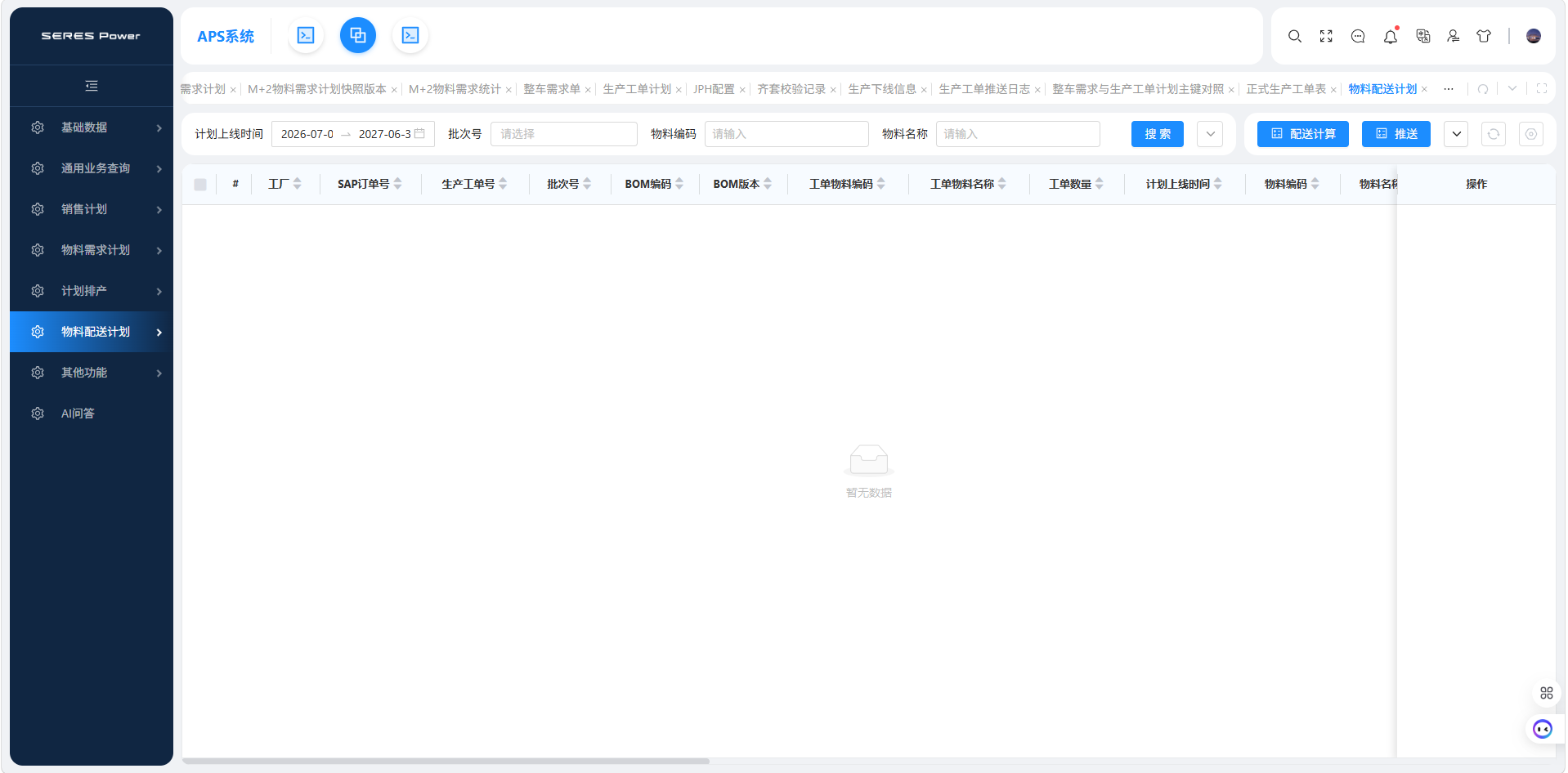Click the 配送计算 button
The height and width of the screenshot is (773, 1568).
[1303, 134]
